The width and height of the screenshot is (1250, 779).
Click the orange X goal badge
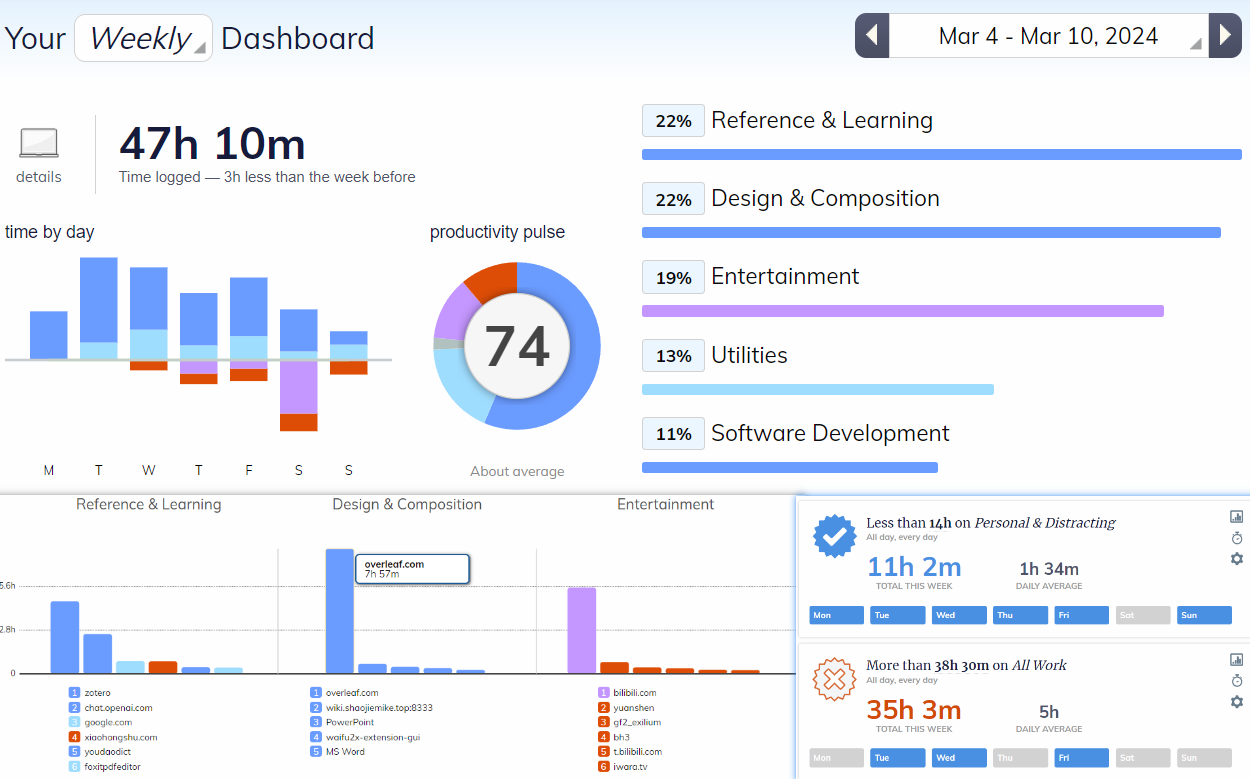click(834, 680)
